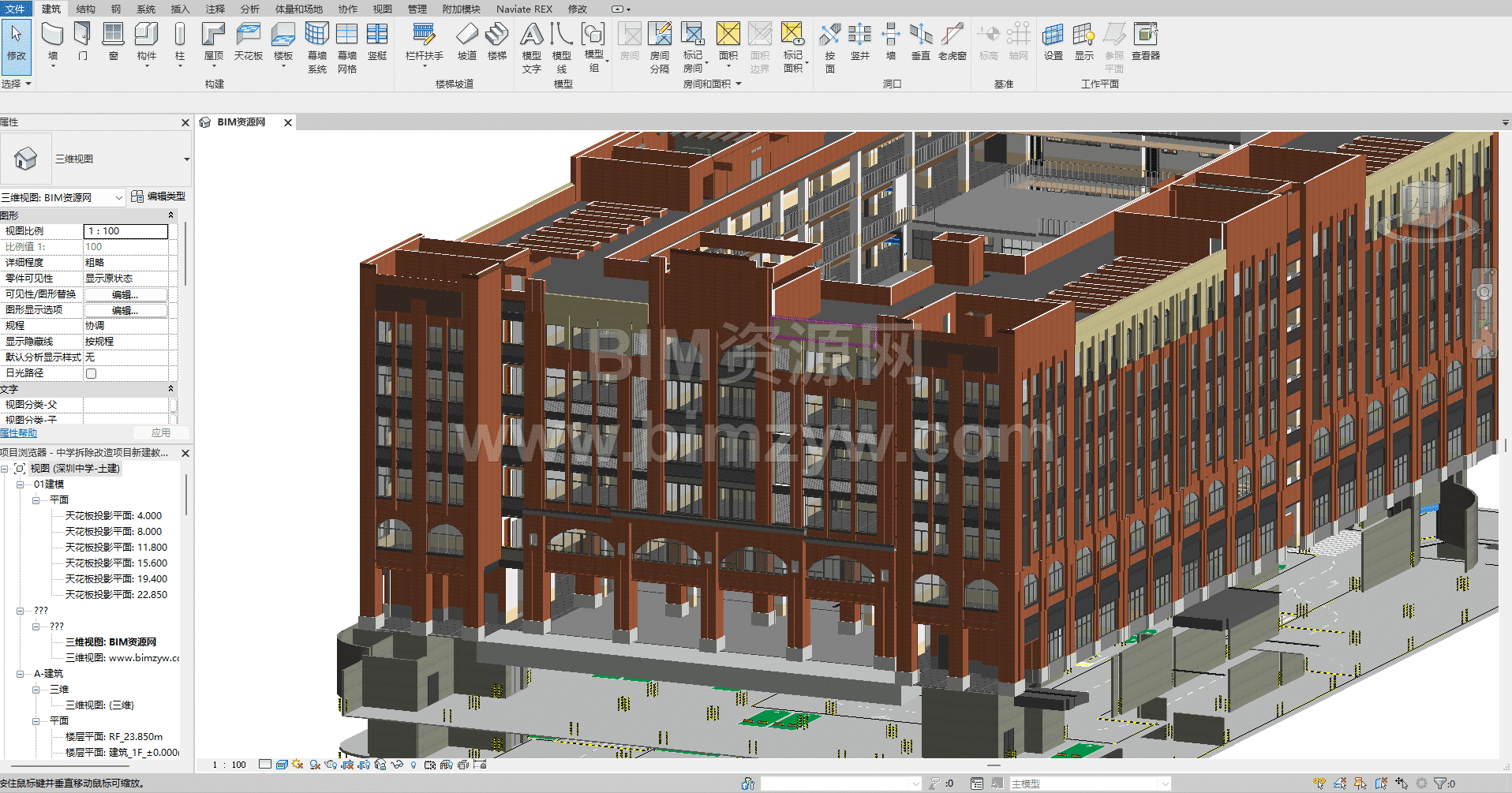The image size is (1512, 793).
Task: Collapse the A-建筑 tree node
Action: click(21, 674)
